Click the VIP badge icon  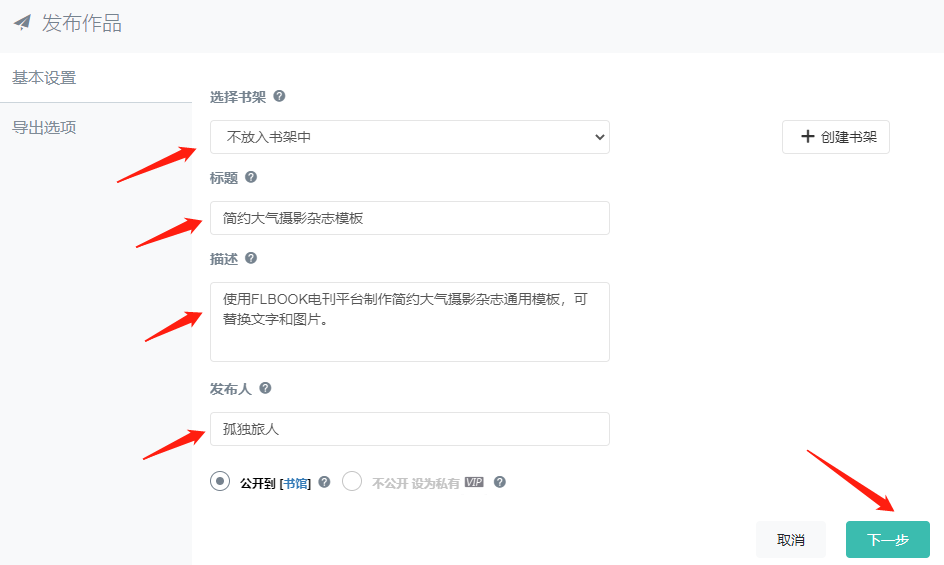click(x=474, y=482)
